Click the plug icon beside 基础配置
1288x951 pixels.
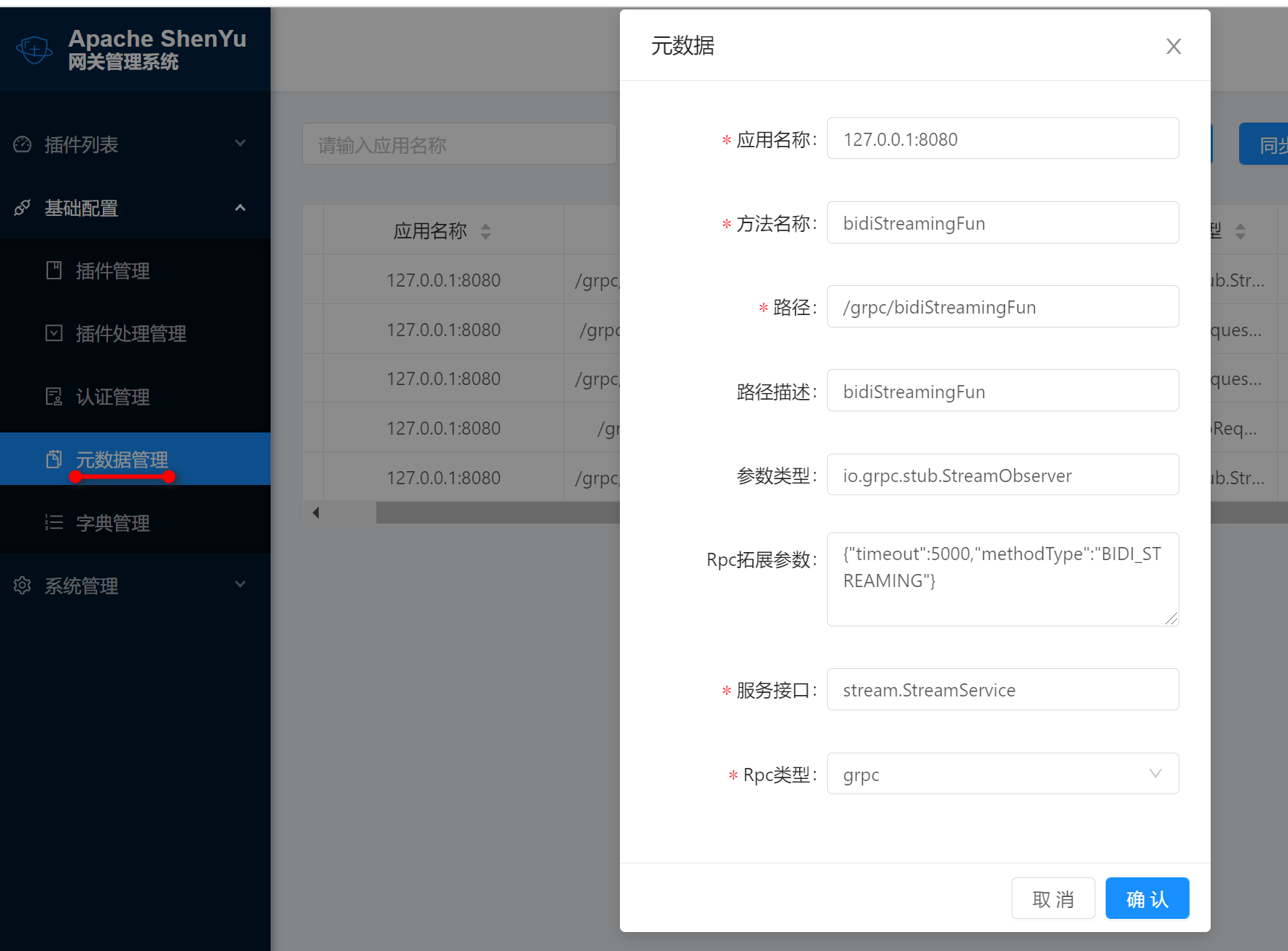(x=23, y=208)
